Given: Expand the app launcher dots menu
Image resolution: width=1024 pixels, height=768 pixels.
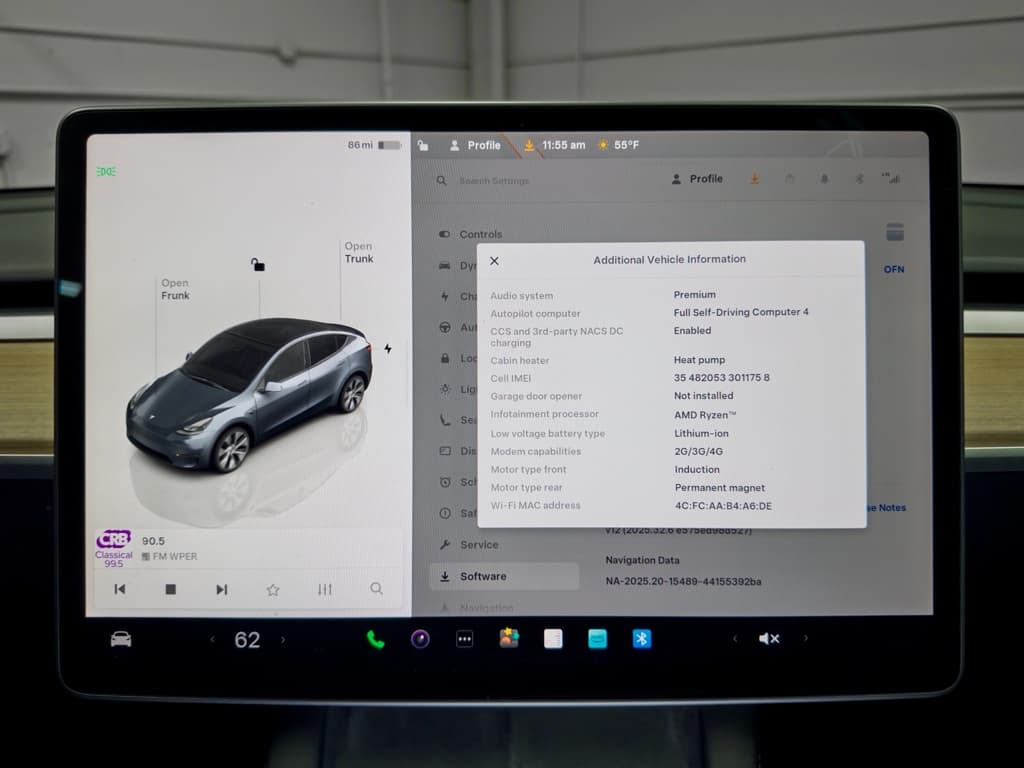Looking at the screenshot, I should [x=464, y=638].
